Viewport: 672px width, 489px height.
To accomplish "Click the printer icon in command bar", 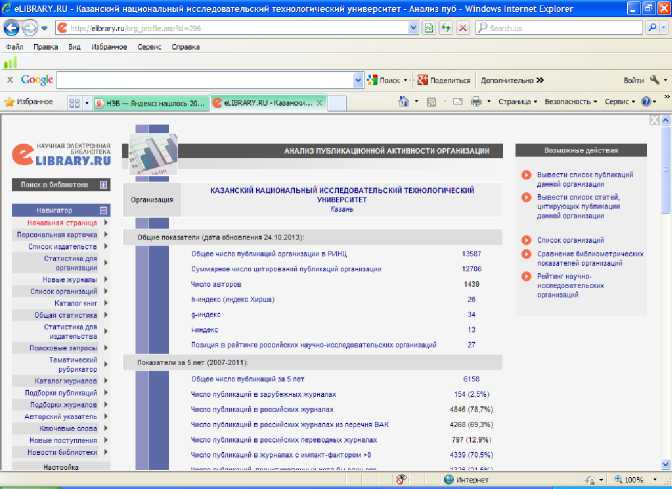I will (x=477, y=102).
